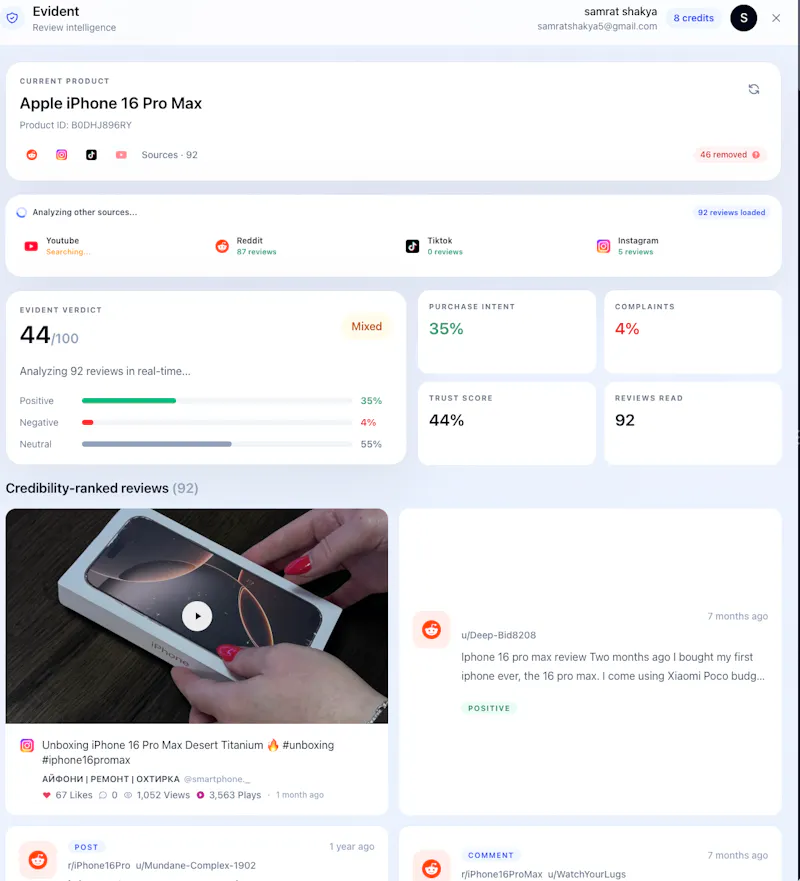Play the iPhone unboxing video

coord(197,616)
